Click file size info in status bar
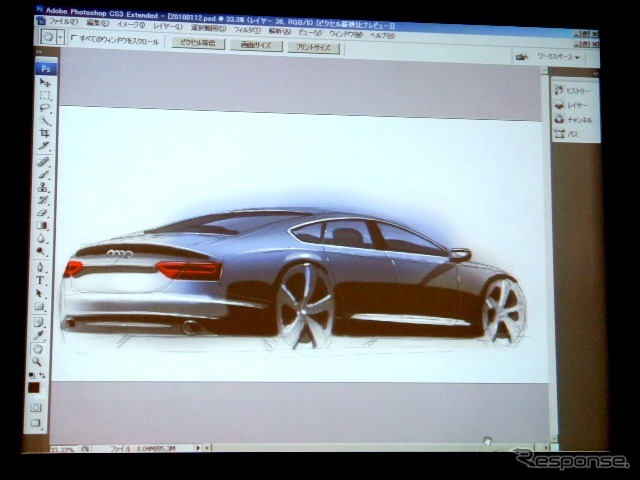Image resolution: width=640 pixels, height=480 pixels. 143,448
